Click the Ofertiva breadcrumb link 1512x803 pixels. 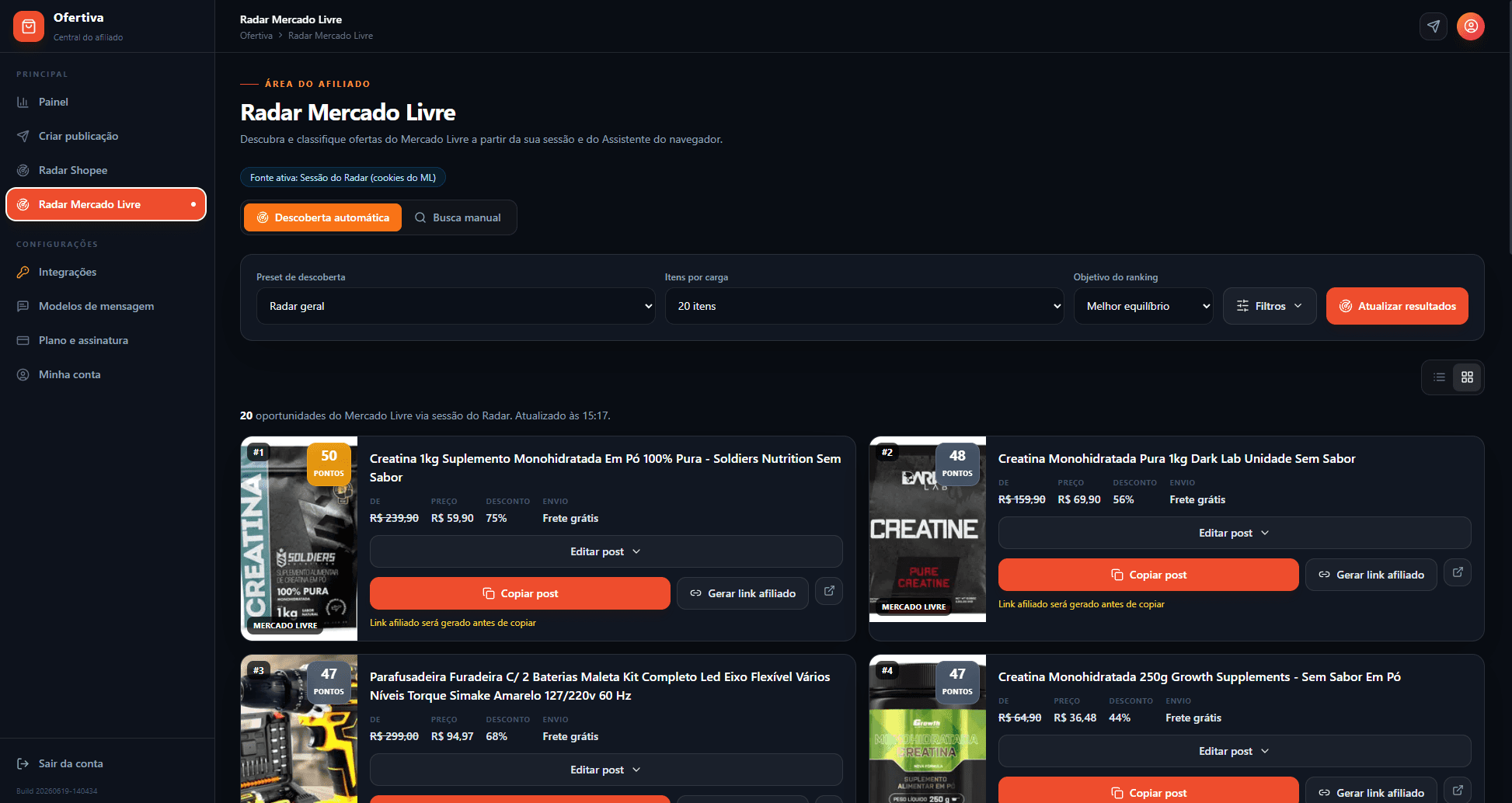tap(256, 36)
